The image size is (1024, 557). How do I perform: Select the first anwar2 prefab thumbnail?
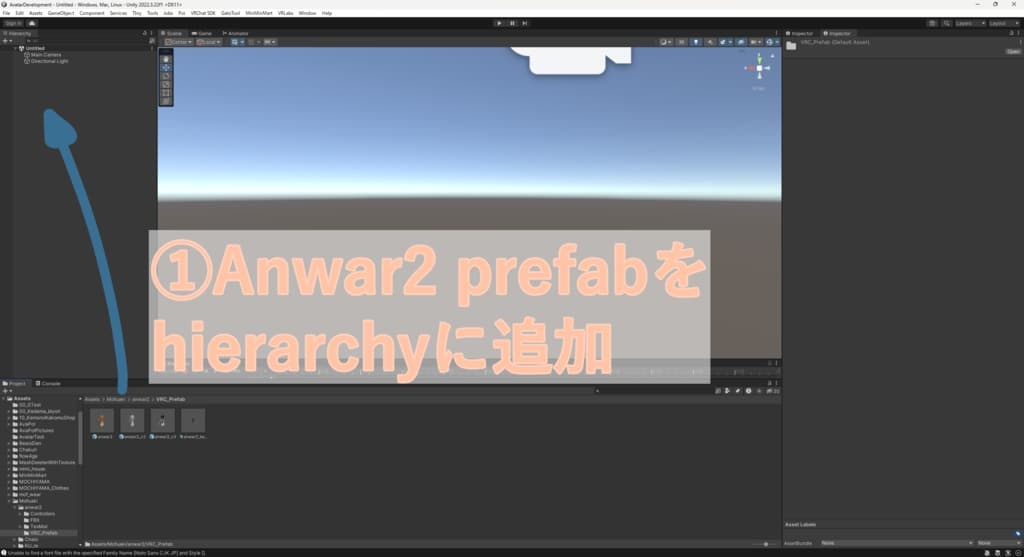(x=102, y=420)
